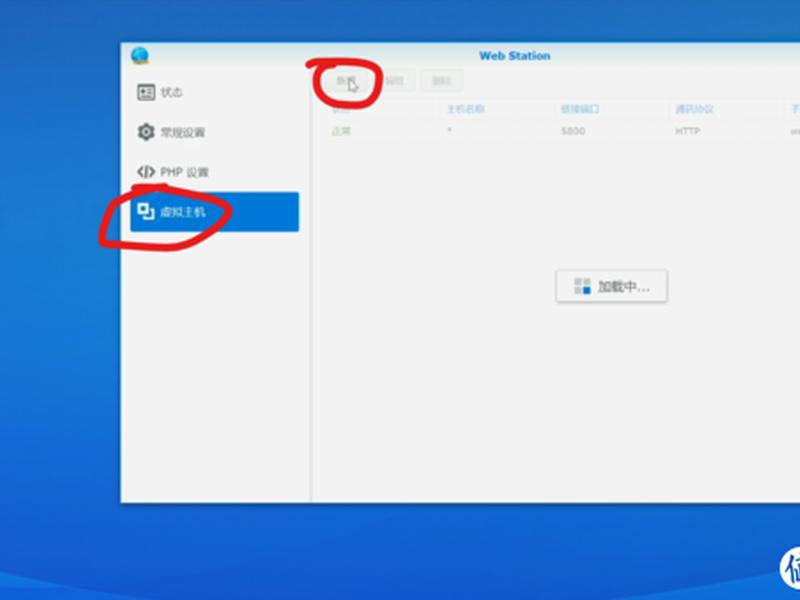This screenshot has height=600, width=800.
Task: Click the 5000 port value cell
Action: click(573, 131)
